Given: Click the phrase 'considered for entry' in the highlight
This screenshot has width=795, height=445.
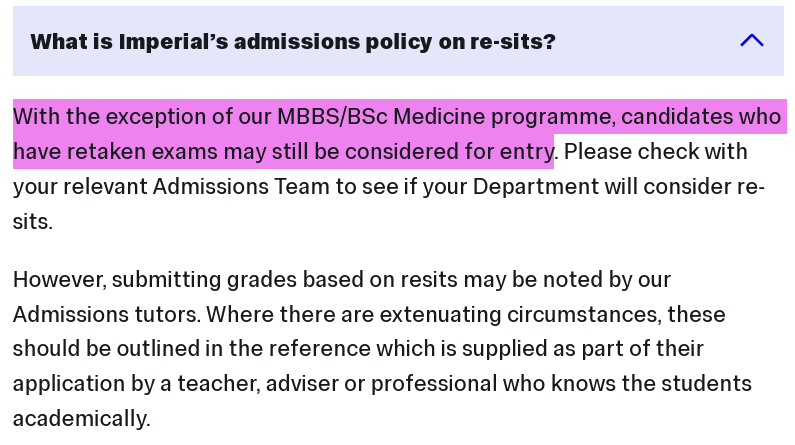Looking at the screenshot, I should (x=449, y=152).
